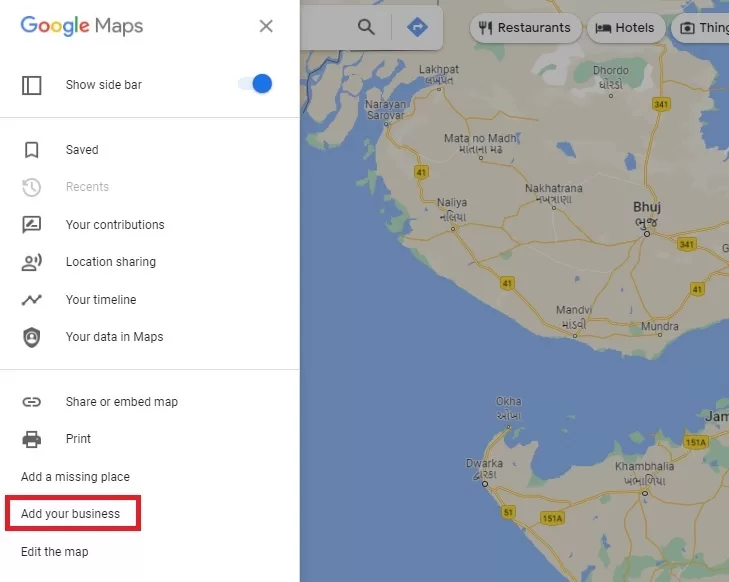Open the Recents menu entry
The image size is (729, 582).
click(87, 187)
